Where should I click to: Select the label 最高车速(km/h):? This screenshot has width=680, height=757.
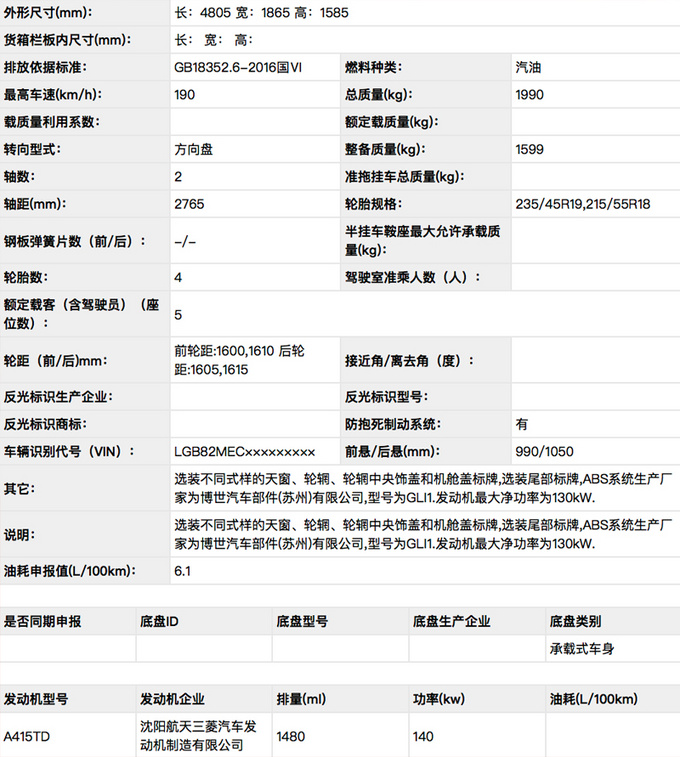[x=53, y=95]
